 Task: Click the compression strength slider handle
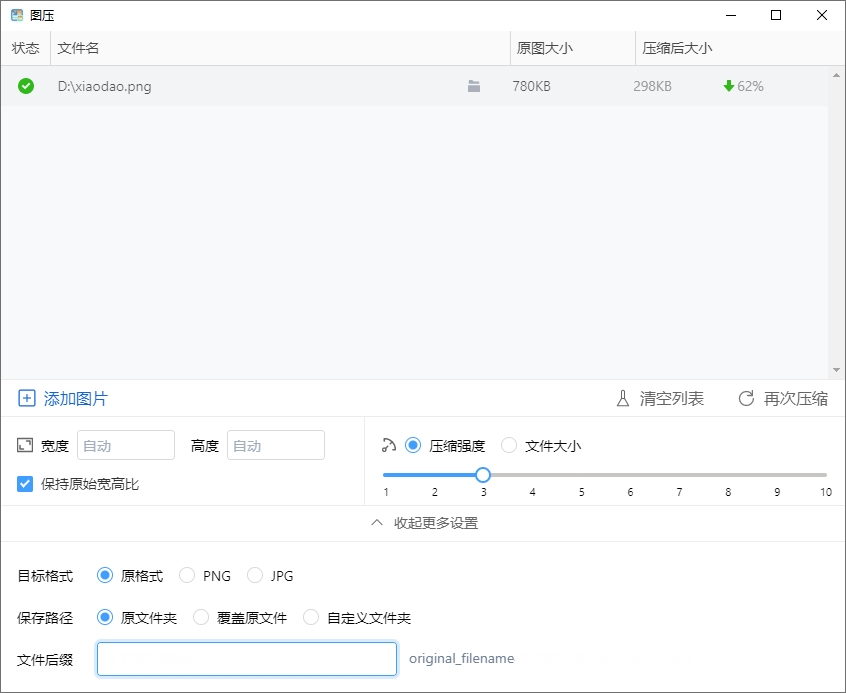coord(483,475)
